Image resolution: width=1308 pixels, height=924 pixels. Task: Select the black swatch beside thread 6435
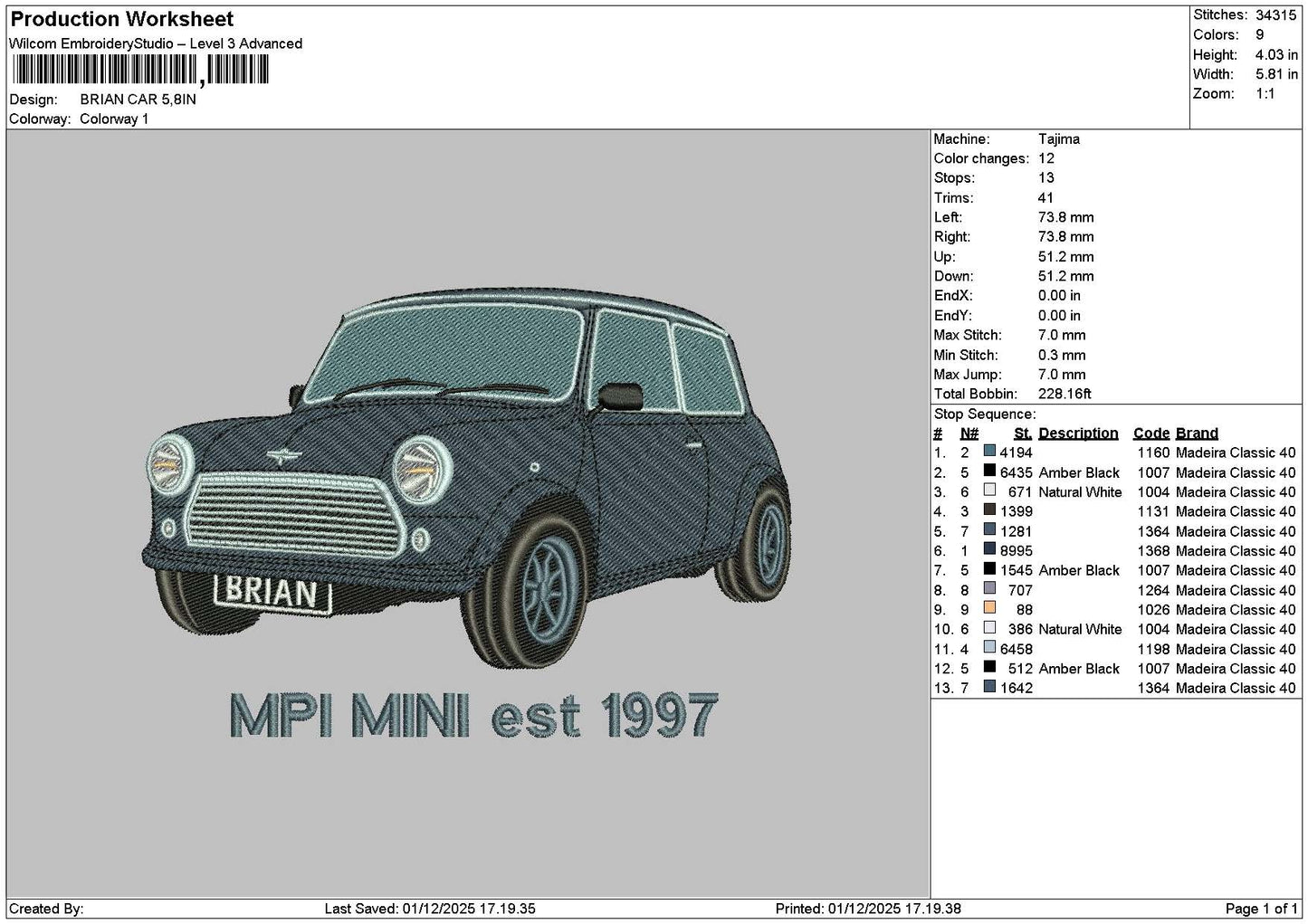tap(989, 472)
